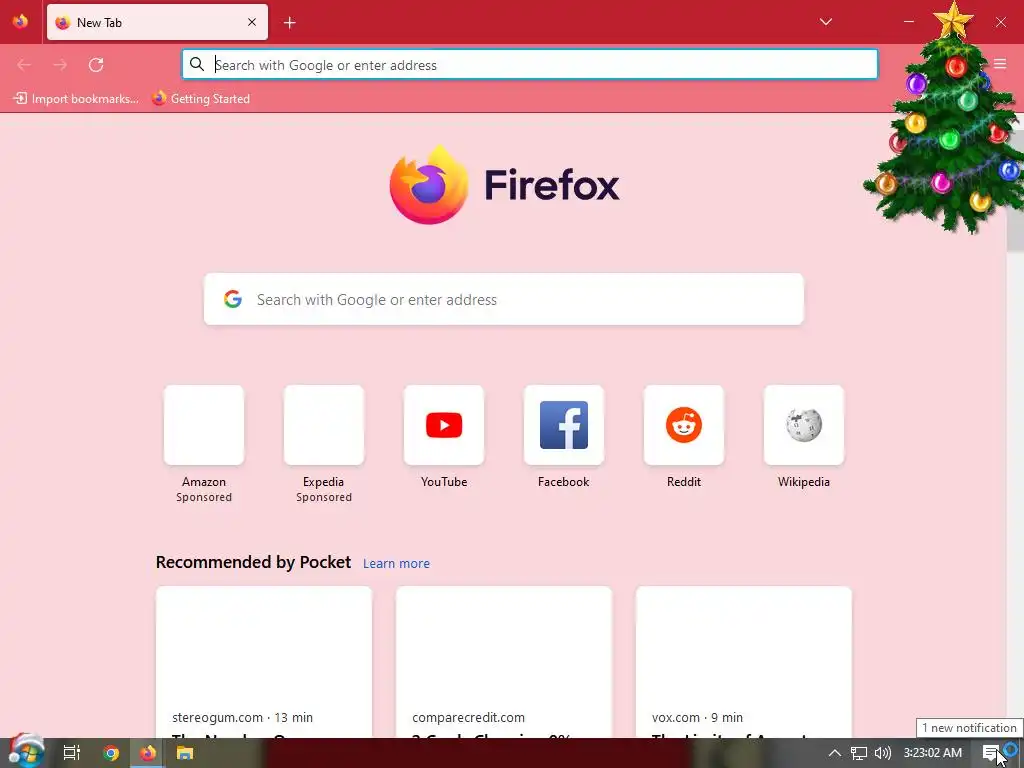The image size is (1024, 768).
Task: Click the Amazon Sponsored label
Action: [204, 497]
